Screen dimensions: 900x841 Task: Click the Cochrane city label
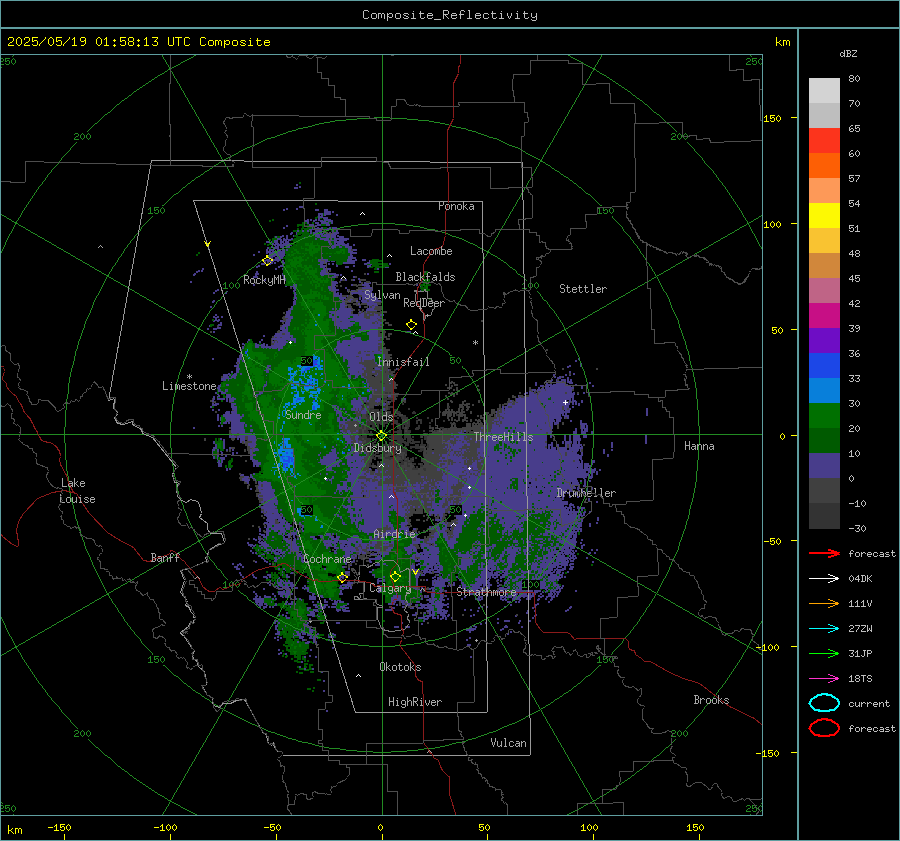(x=327, y=559)
